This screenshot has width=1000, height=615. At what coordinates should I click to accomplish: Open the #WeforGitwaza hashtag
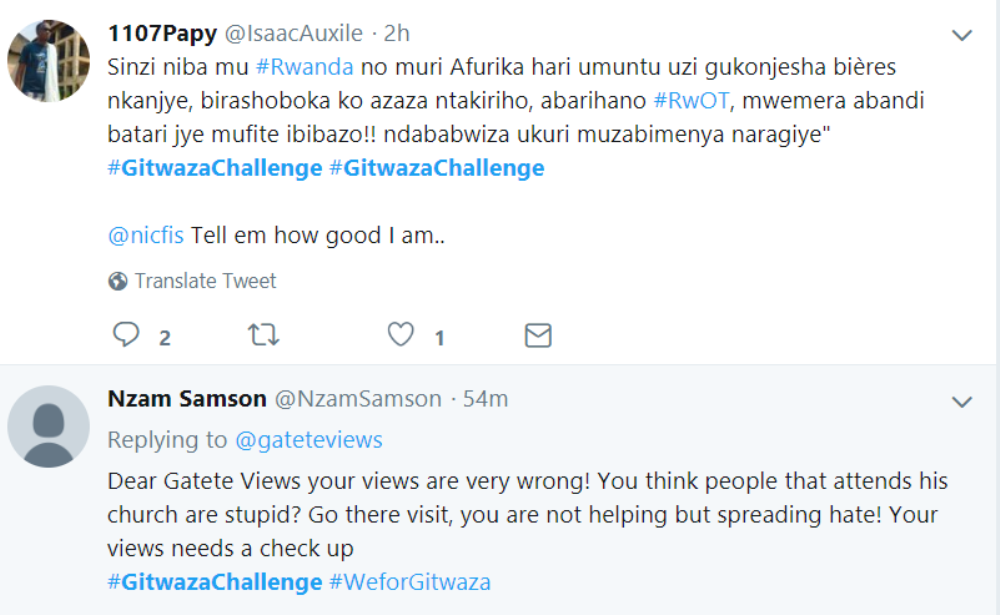tap(409, 582)
